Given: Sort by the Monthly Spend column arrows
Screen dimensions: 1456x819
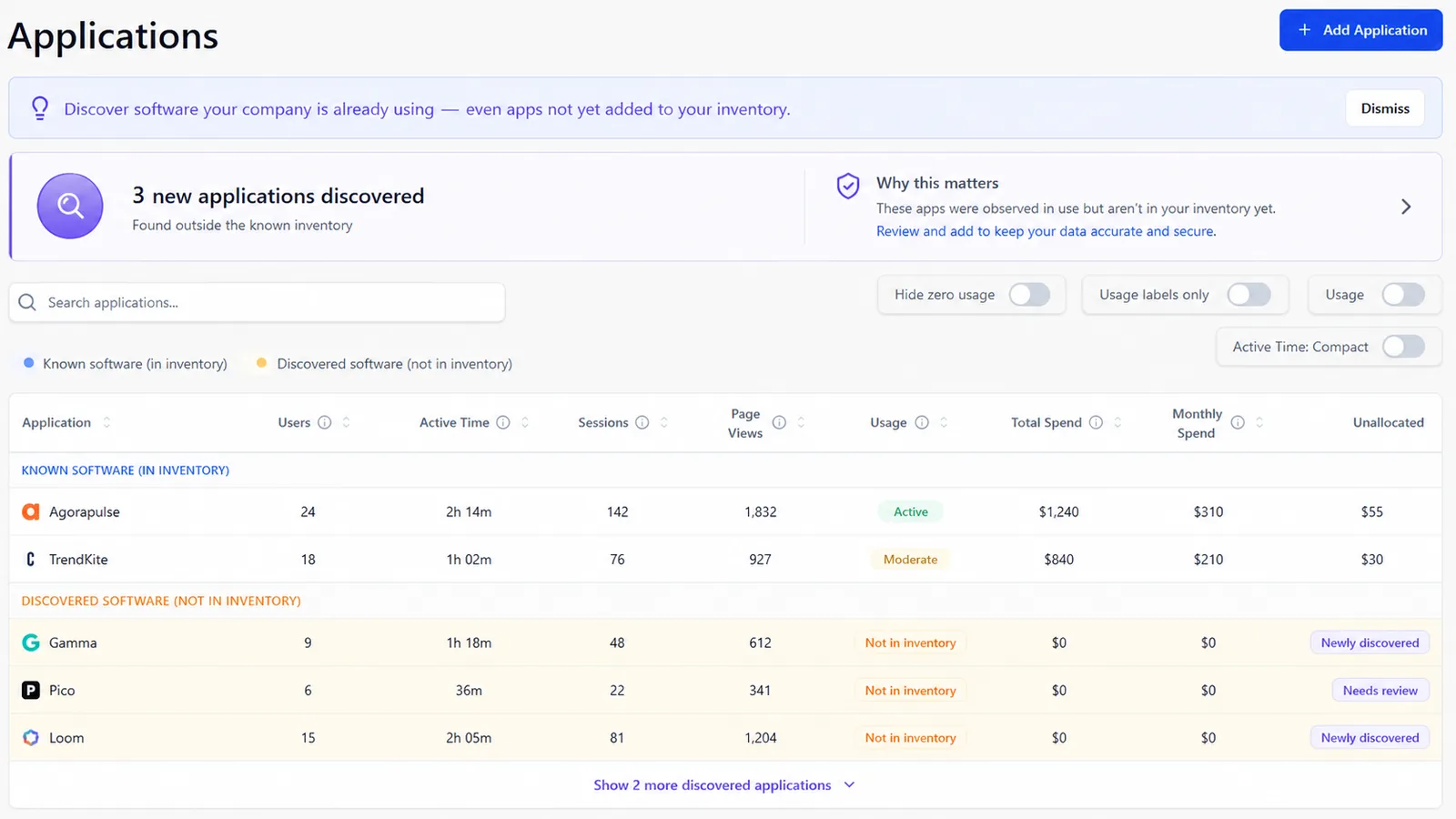Looking at the screenshot, I should coord(1259,422).
